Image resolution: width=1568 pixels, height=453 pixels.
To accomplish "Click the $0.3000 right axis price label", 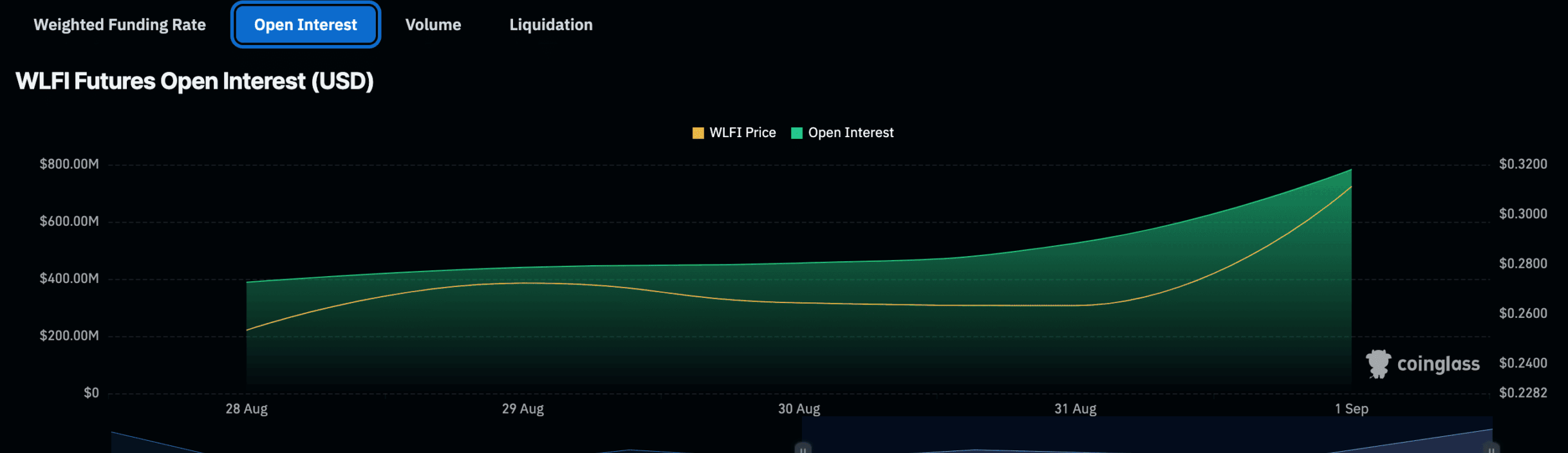I will (x=1523, y=214).
